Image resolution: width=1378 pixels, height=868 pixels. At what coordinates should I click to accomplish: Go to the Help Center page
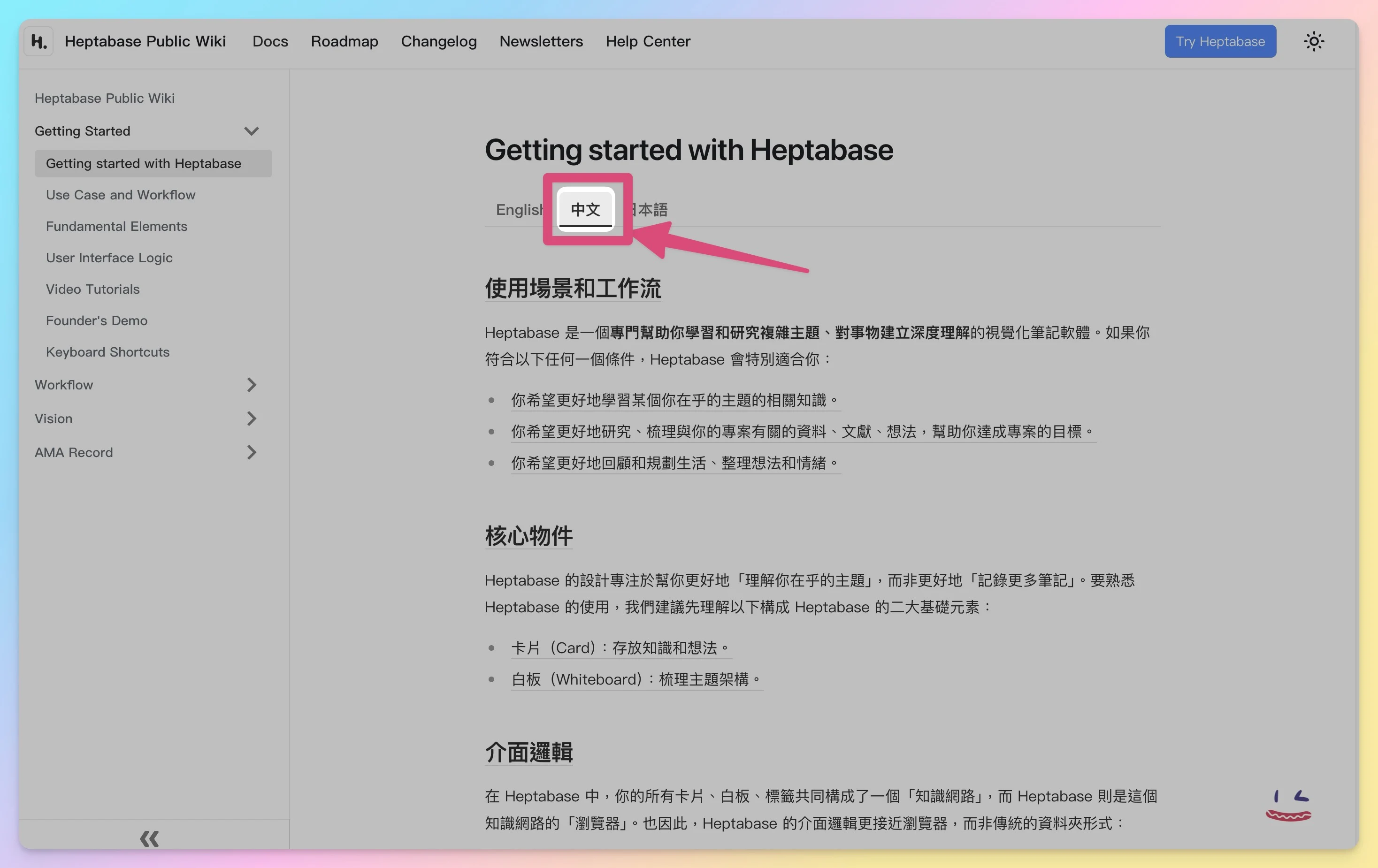[x=648, y=41]
